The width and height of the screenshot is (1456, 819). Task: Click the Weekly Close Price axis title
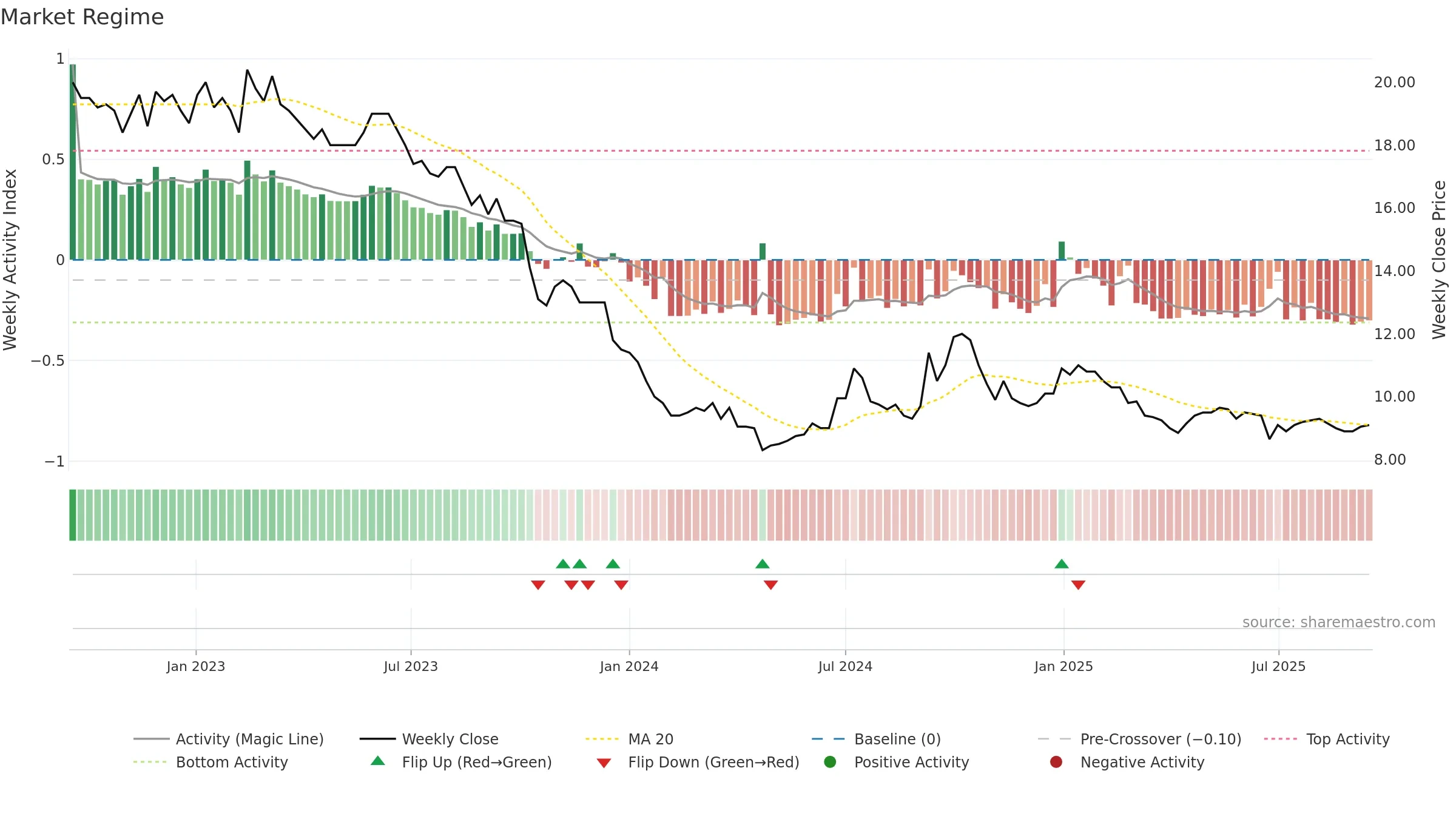pyautogui.click(x=1439, y=260)
